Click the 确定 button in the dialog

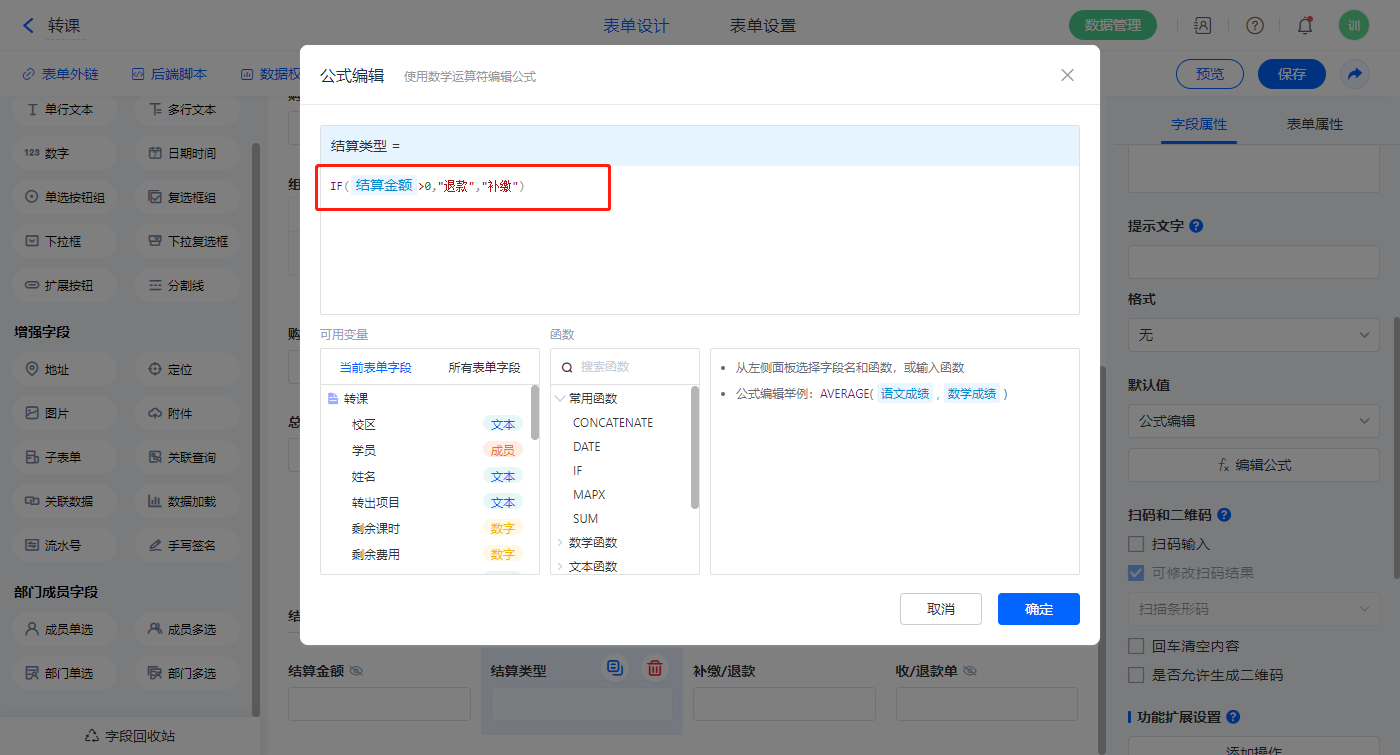coord(1038,609)
